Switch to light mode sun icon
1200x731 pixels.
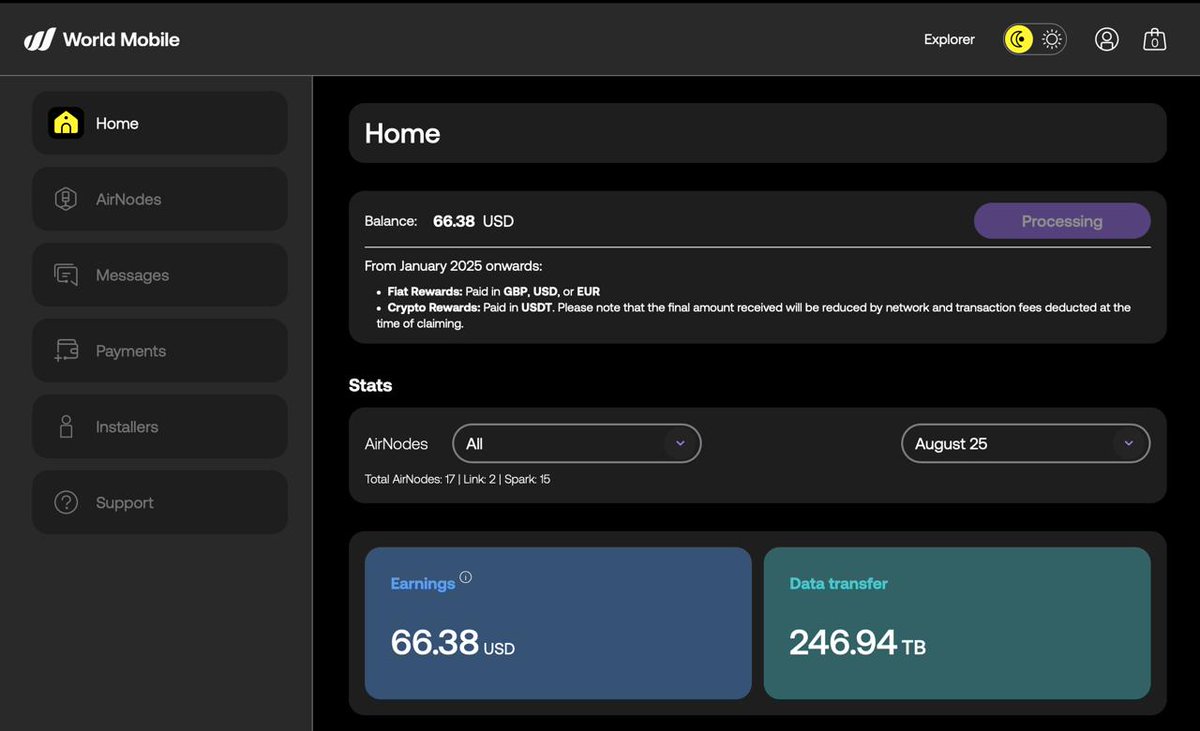[x=1051, y=40]
